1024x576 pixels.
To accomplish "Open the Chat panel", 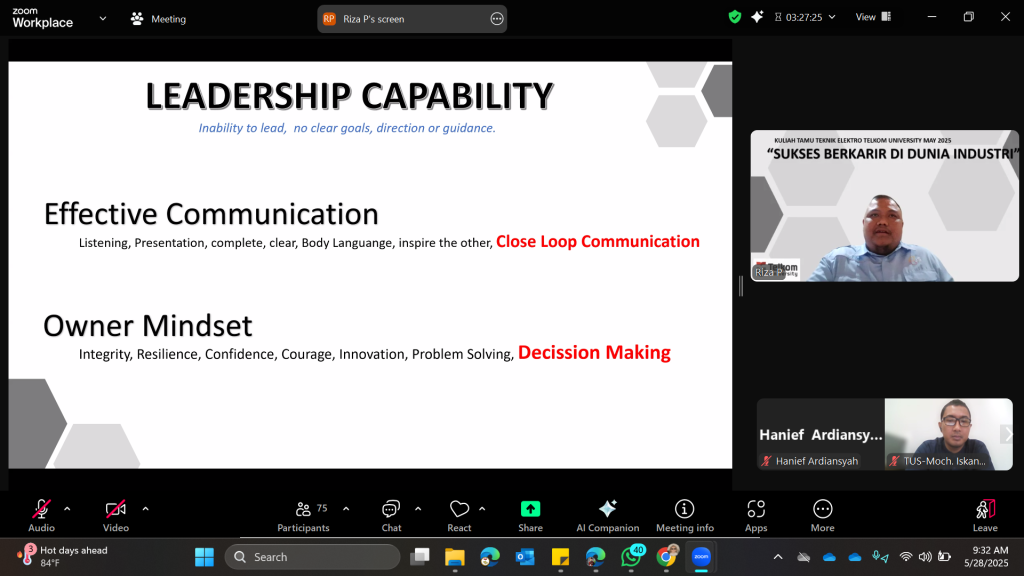I will [x=391, y=515].
